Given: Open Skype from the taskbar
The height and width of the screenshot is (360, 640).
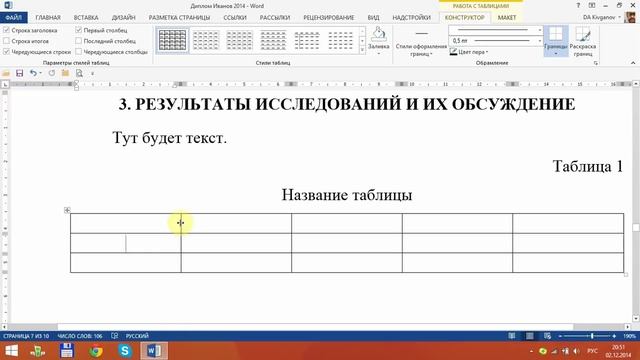Looking at the screenshot, I should pos(124,351).
